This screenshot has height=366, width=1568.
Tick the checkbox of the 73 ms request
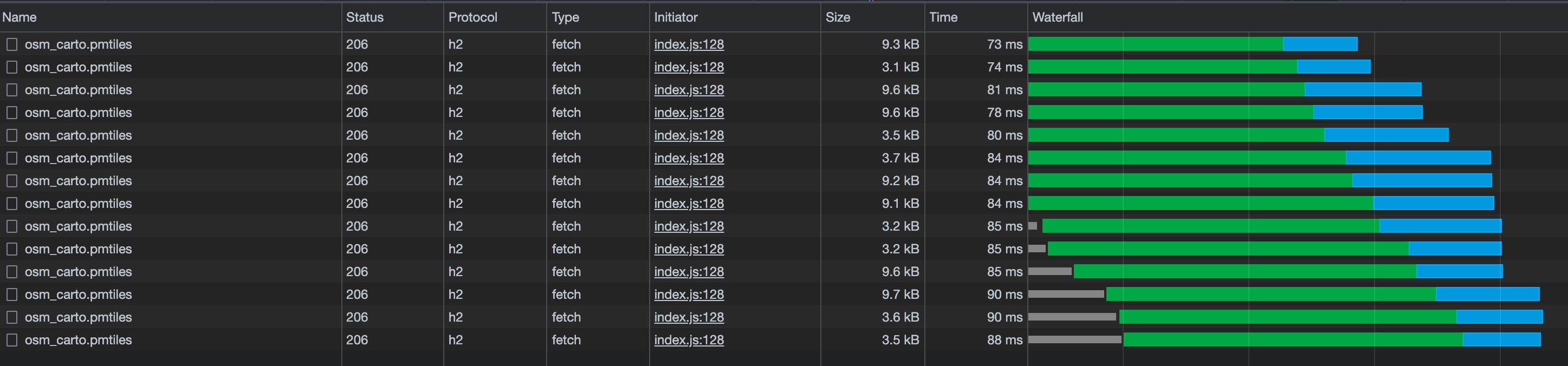(11, 44)
